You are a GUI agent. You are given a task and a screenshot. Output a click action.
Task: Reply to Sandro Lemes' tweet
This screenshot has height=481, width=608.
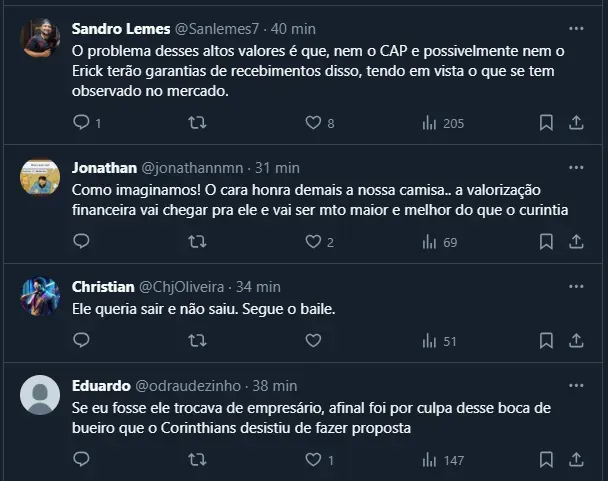click(x=82, y=122)
